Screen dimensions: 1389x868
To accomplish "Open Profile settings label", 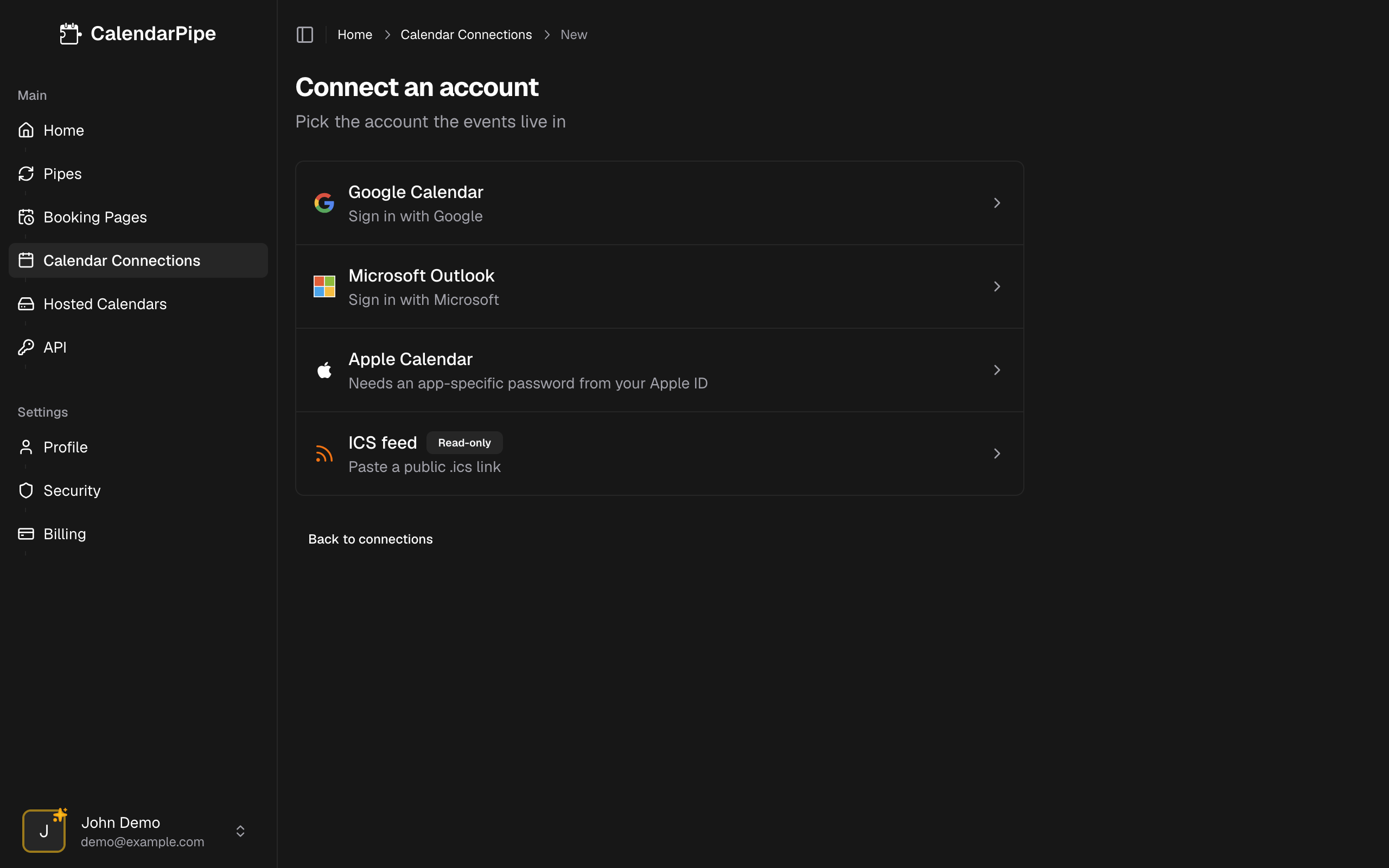I will 66,447.
